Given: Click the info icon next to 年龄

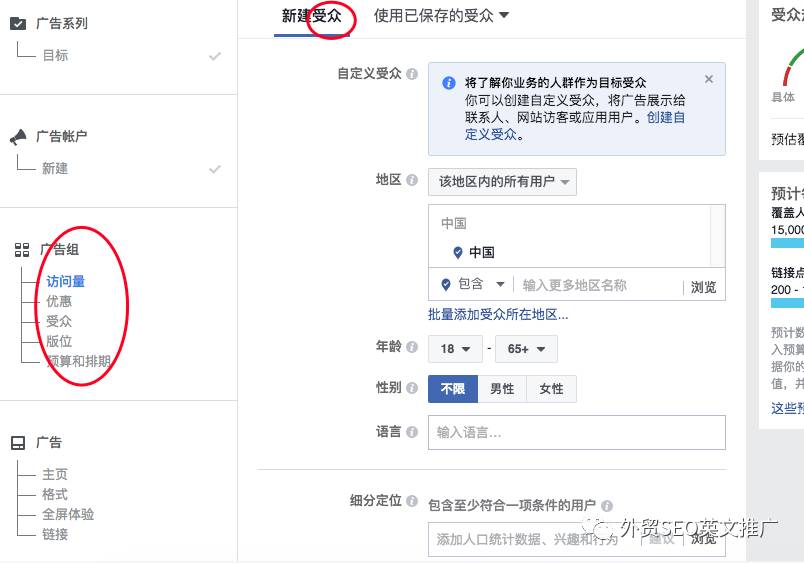Looking at the screenshot, I should pyautogui.click(x=412, y=347).
